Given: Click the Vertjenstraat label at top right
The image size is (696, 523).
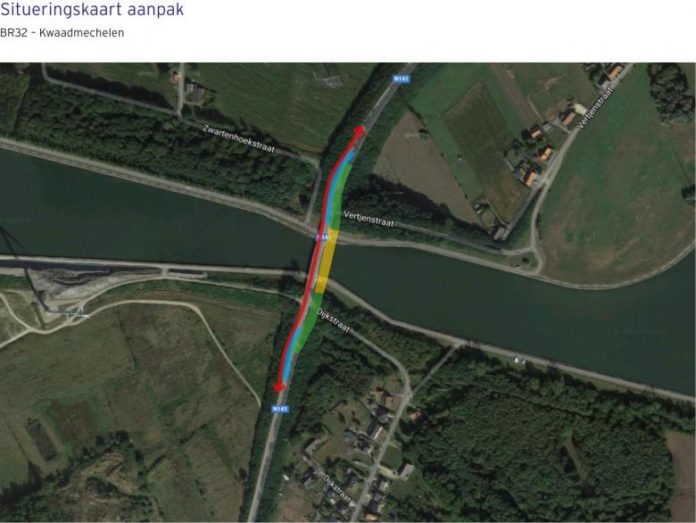Looking at the screenshot, I should pyautogui.click(x=596, y=108).
